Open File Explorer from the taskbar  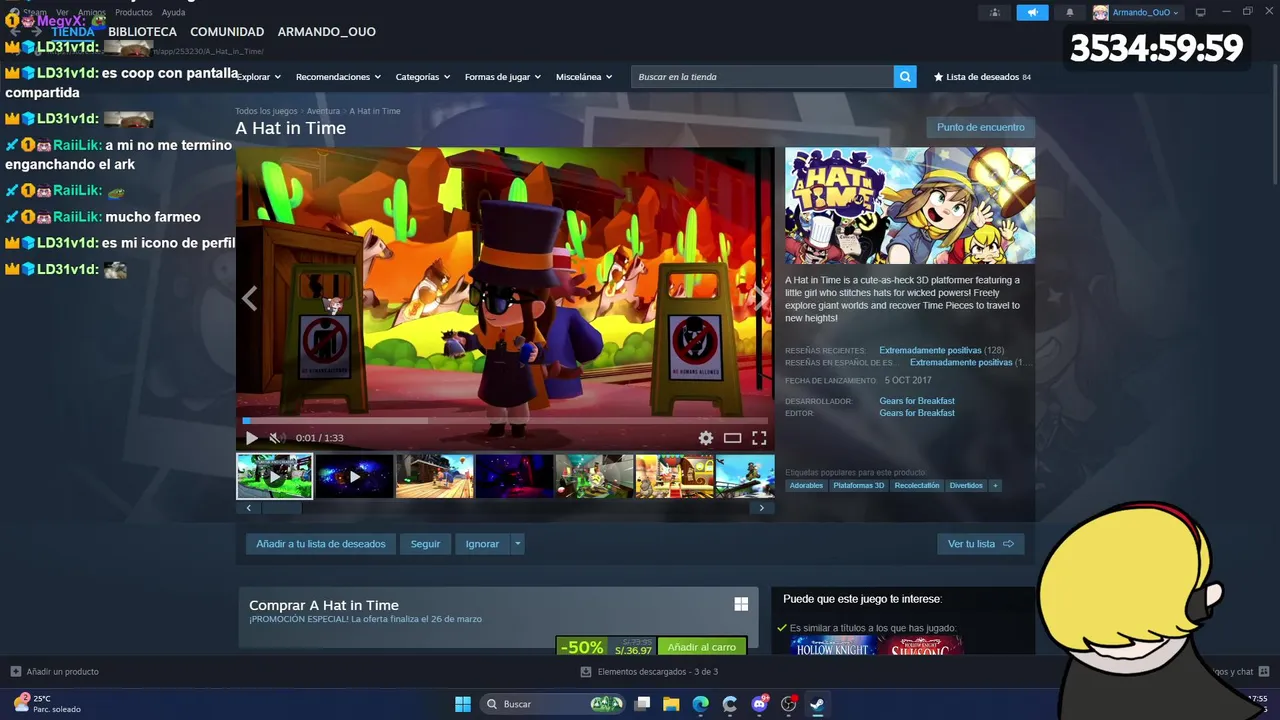click(x=671, y=704)
